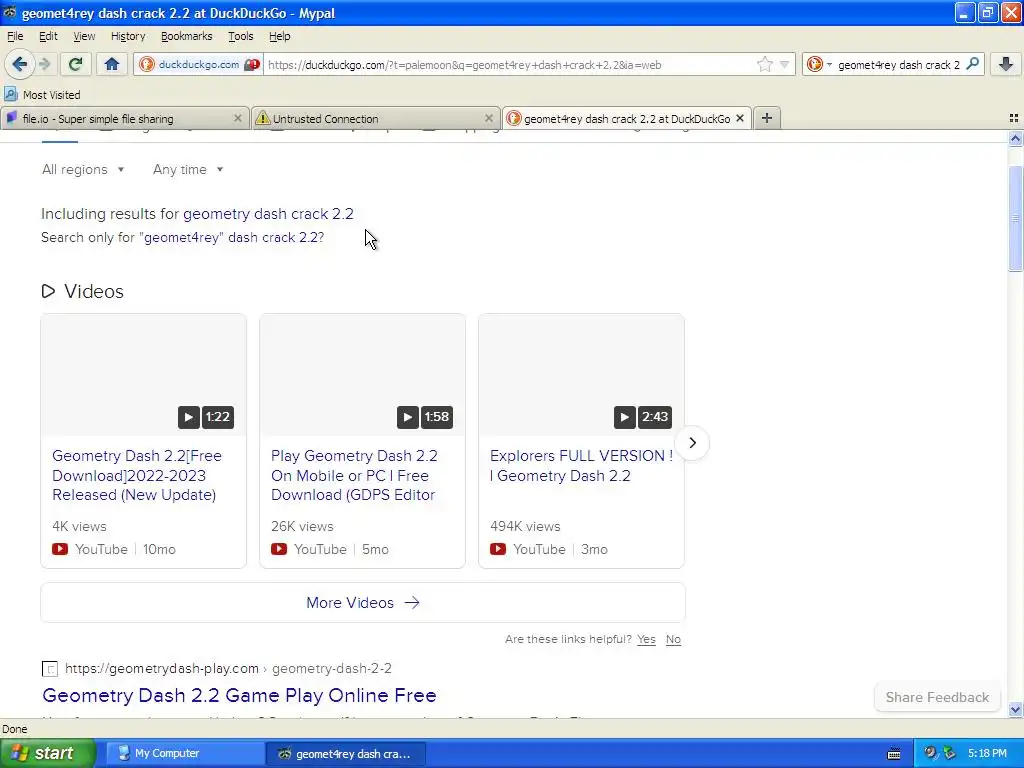Play the 2:43 video thumbnail
The width and height of the screenshot is (1024, 768).
coord(581,375)
